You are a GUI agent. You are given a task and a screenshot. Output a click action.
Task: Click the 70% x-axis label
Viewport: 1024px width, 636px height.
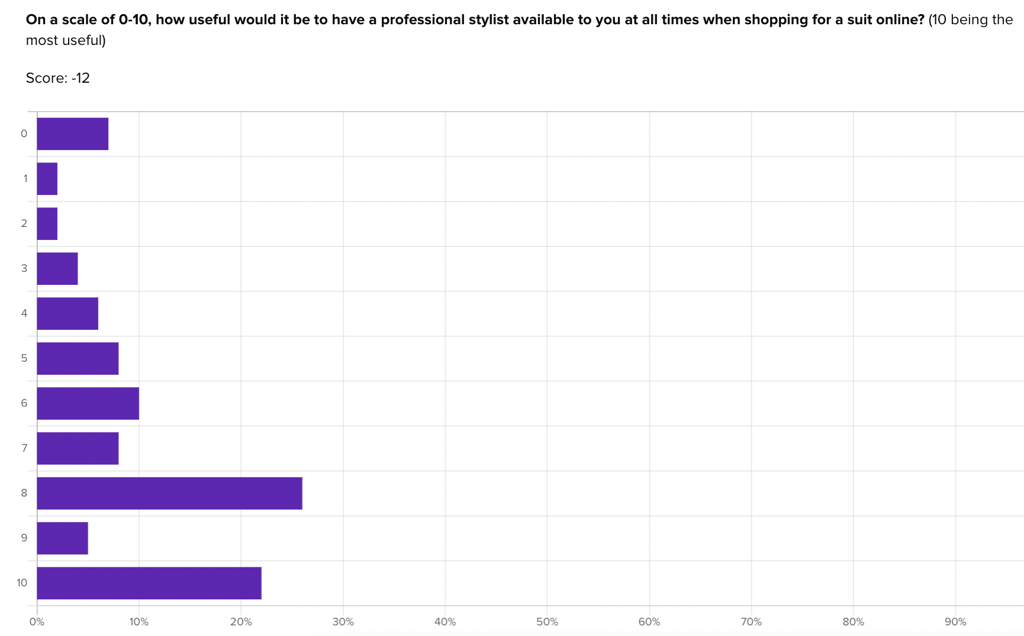(751, 622)
